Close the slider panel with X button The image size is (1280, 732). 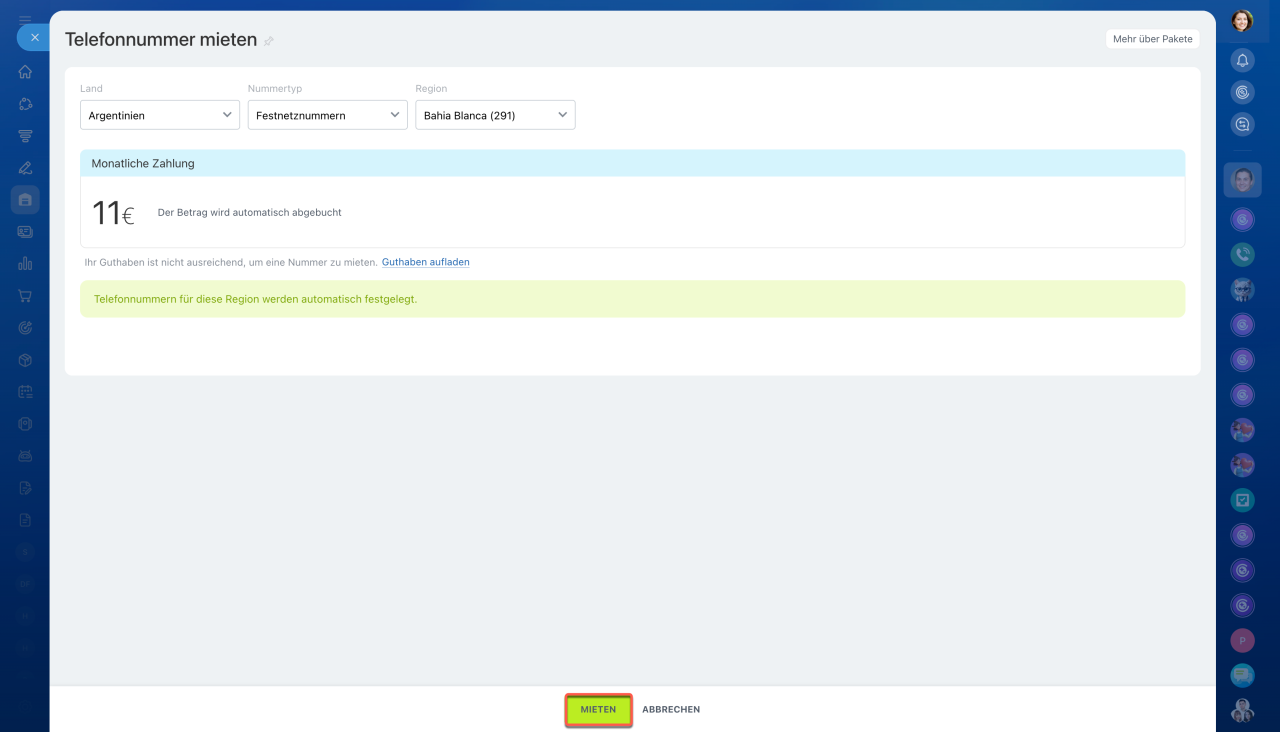coord(34,37)
